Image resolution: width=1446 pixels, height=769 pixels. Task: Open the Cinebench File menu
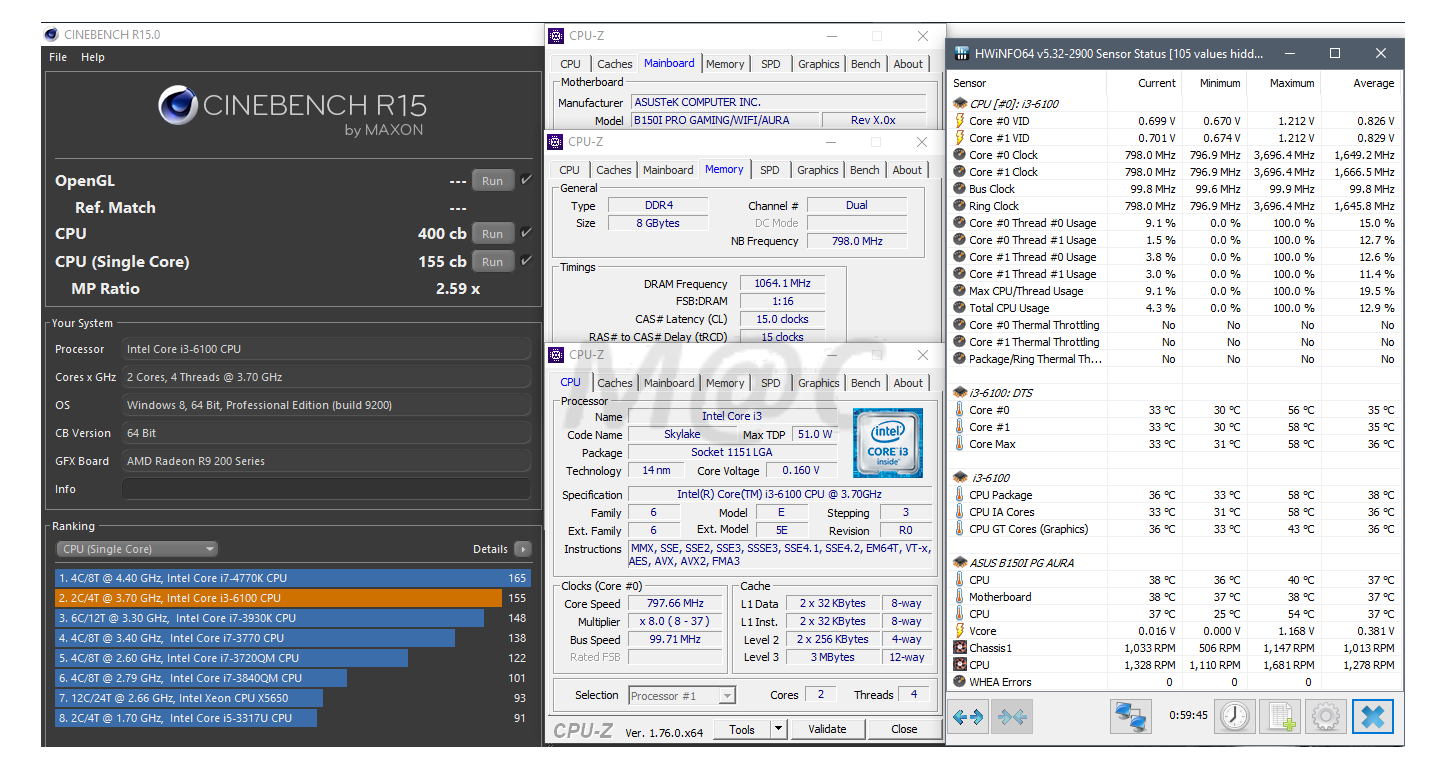[58, 57]
